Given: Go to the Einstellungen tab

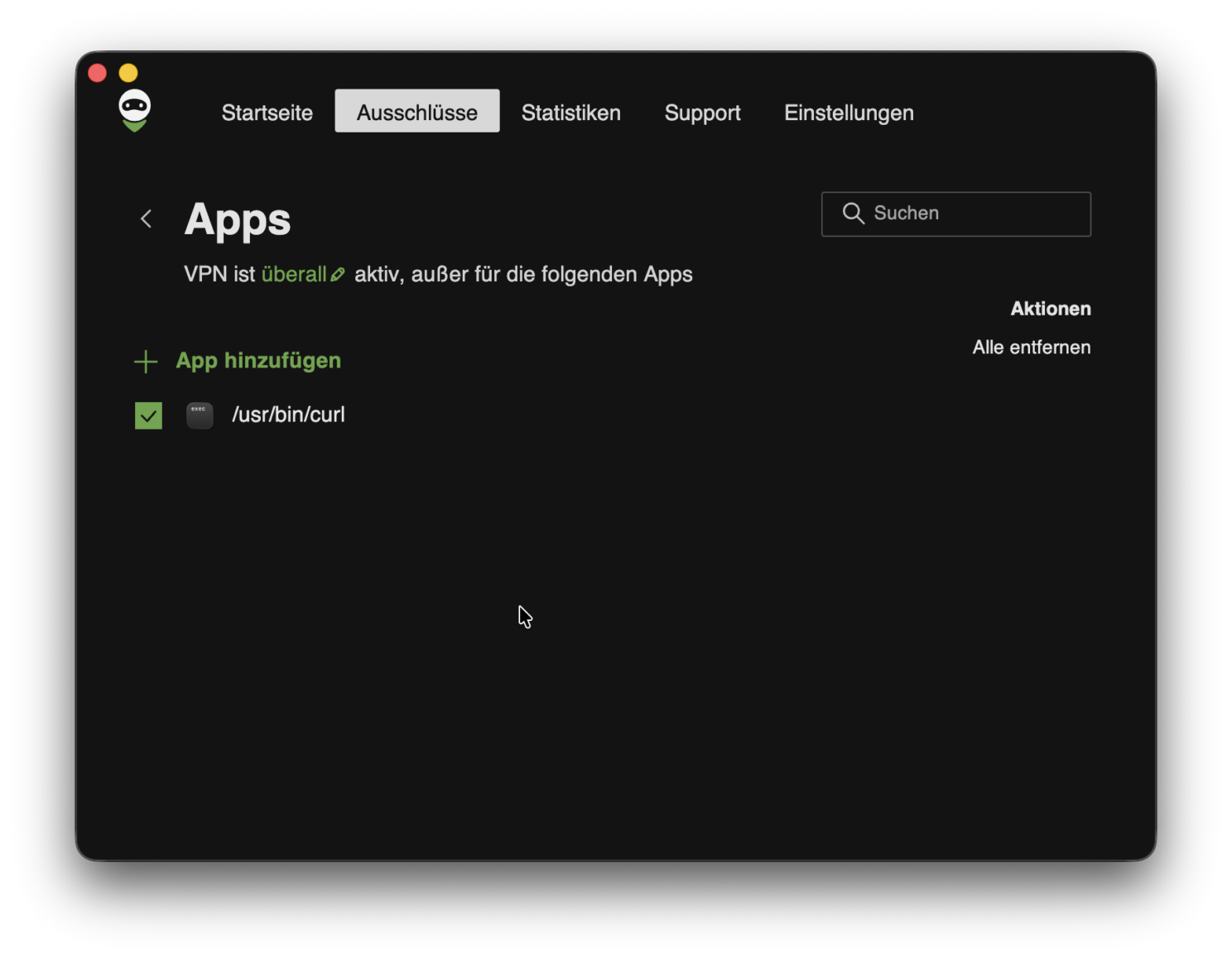Looking at the screenshot, I should click(849, 113).
